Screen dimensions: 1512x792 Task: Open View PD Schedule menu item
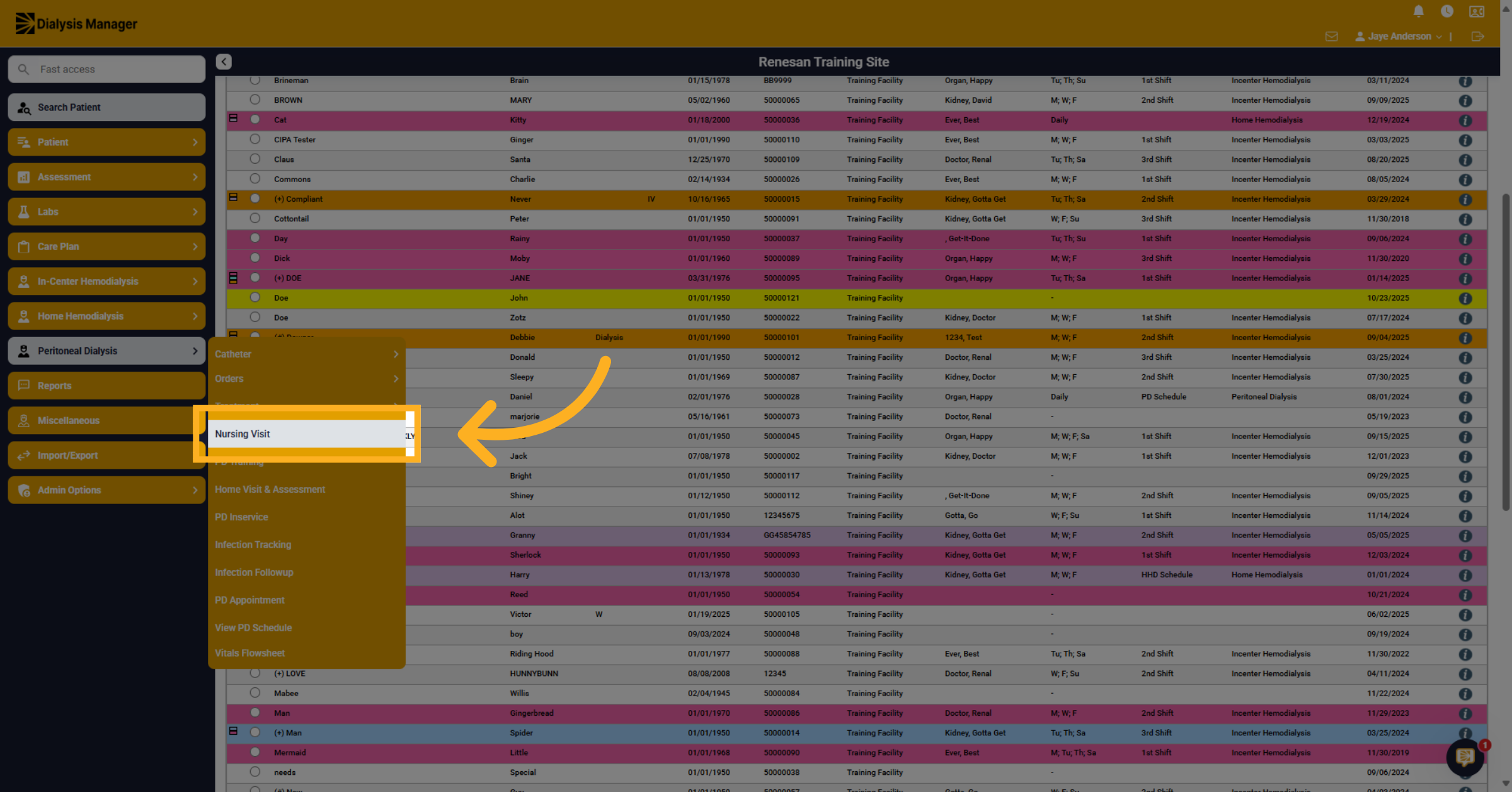tap(306, 628)
